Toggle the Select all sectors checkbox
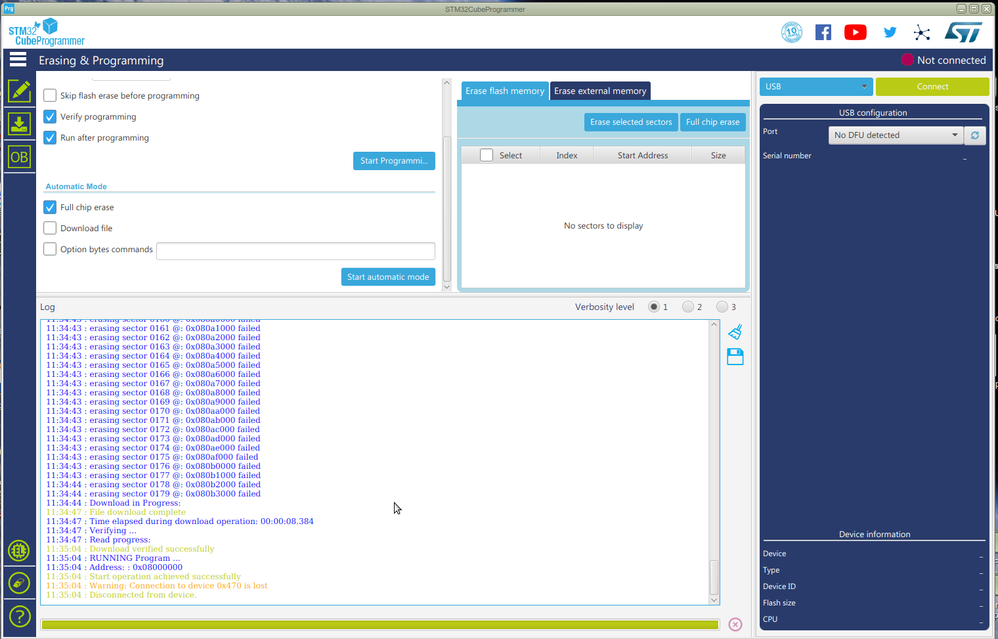This screenshot has height=639, width=998. (x=486, y=155)
